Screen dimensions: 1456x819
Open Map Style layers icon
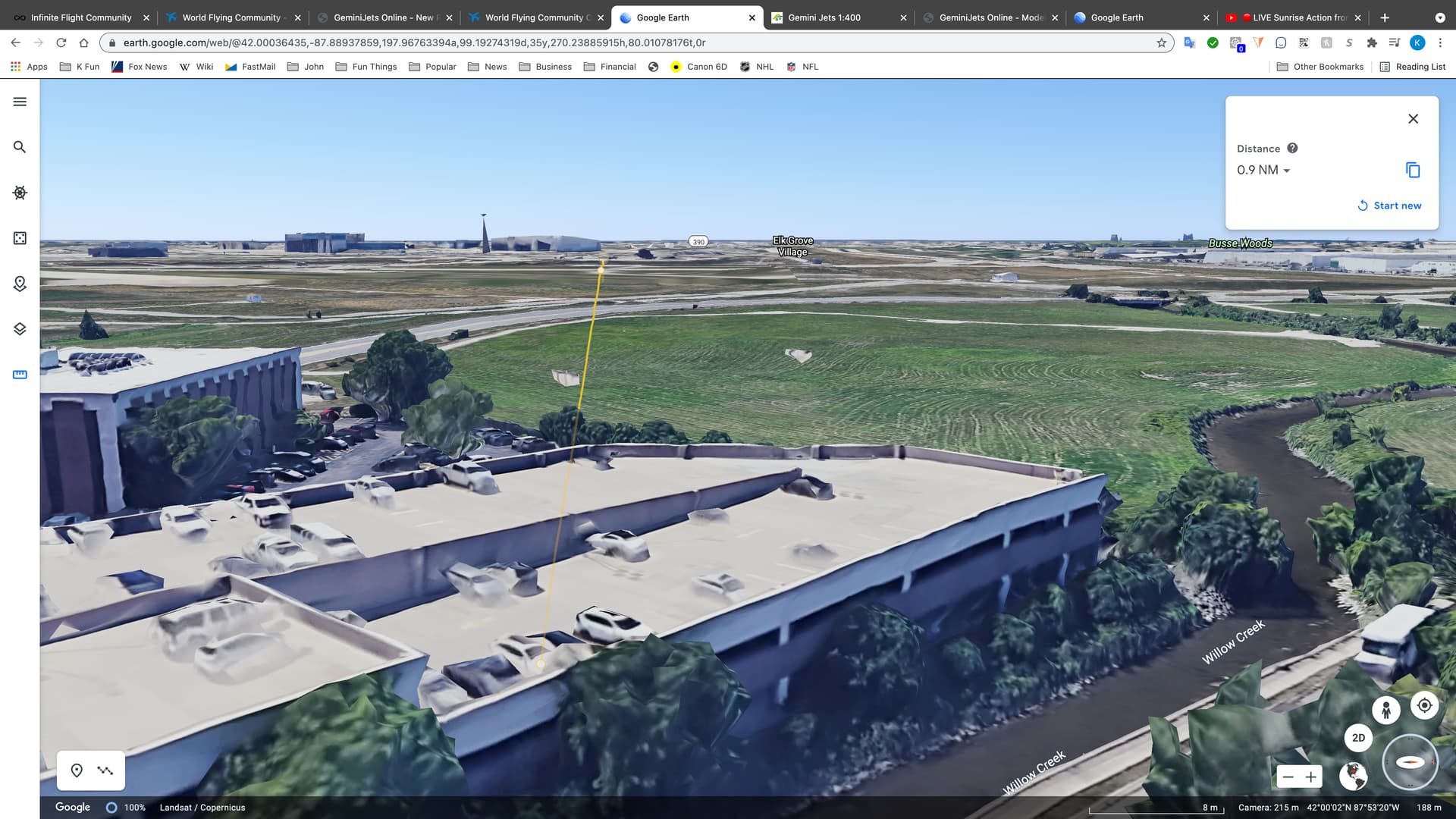20,329
